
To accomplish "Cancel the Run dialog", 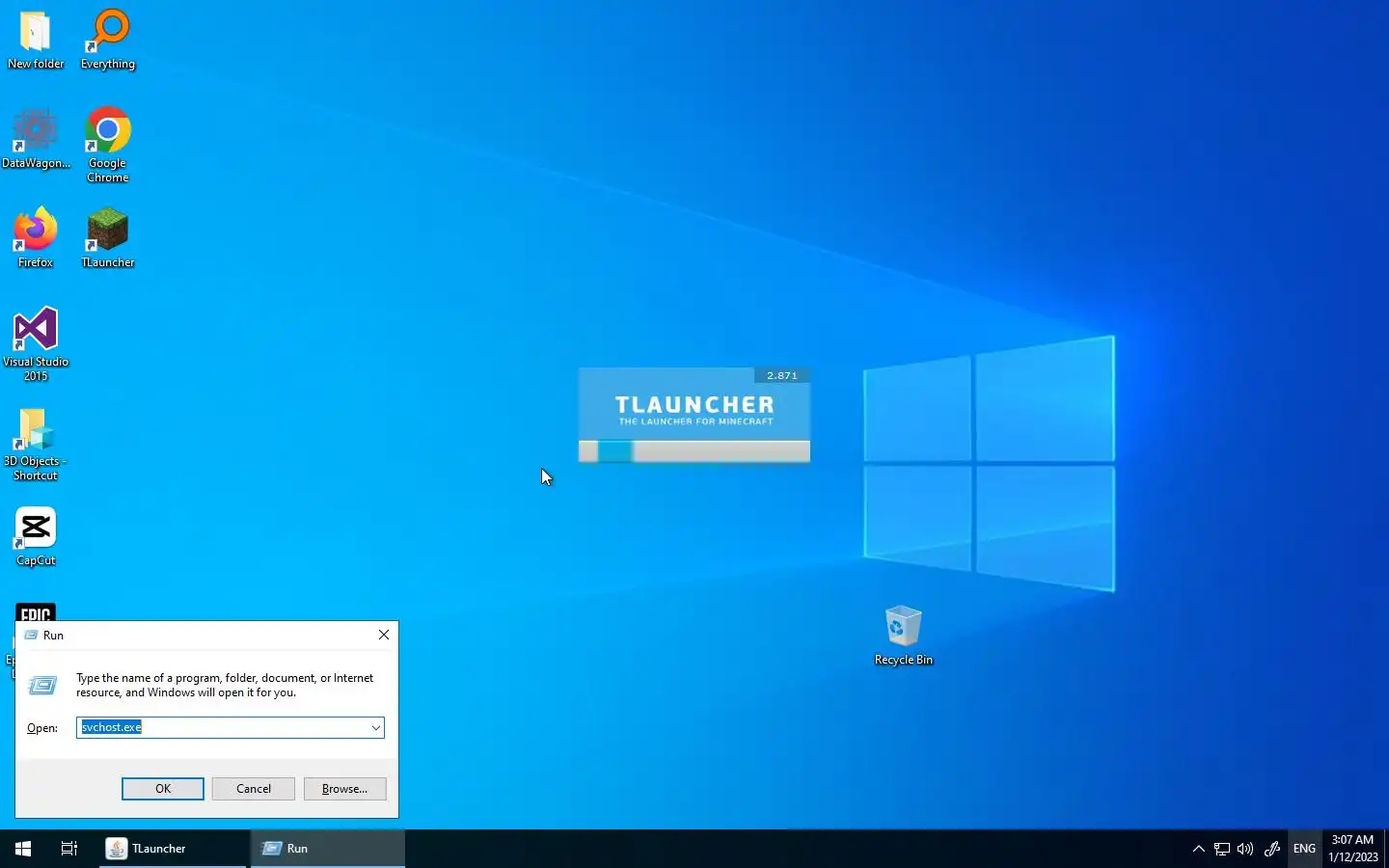I will click(x=254, y=789).
